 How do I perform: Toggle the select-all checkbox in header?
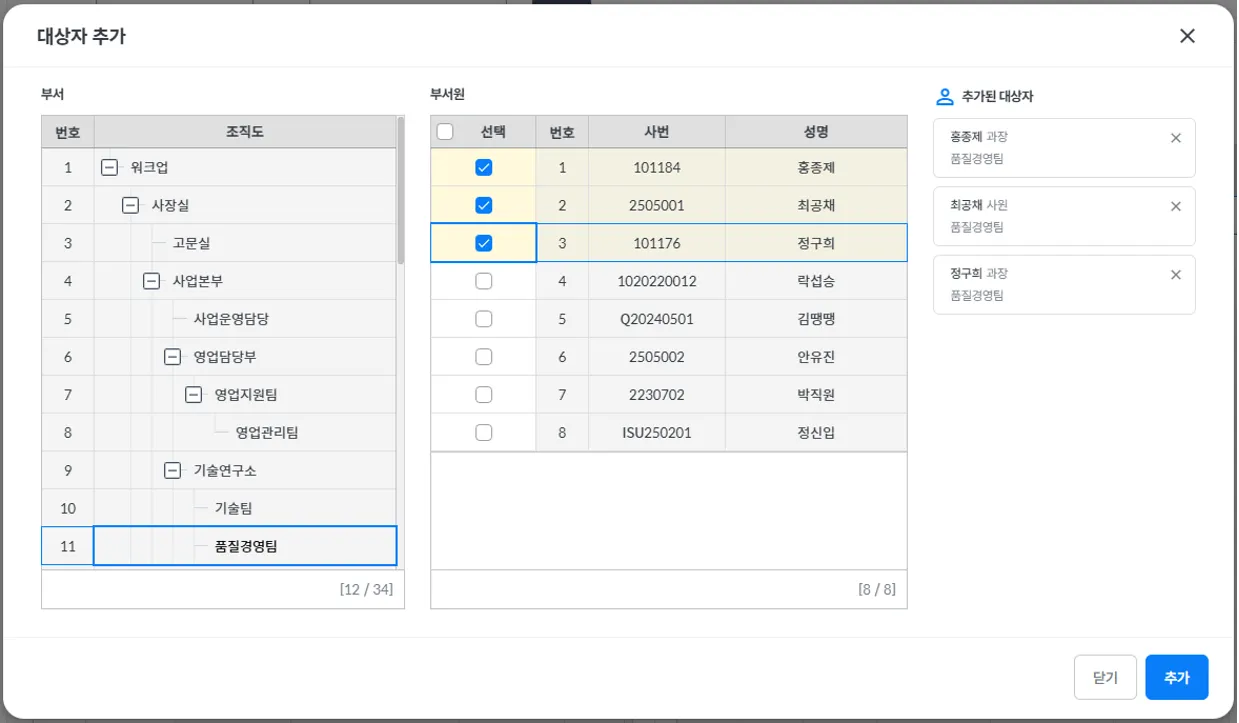[x=445, y=132]
